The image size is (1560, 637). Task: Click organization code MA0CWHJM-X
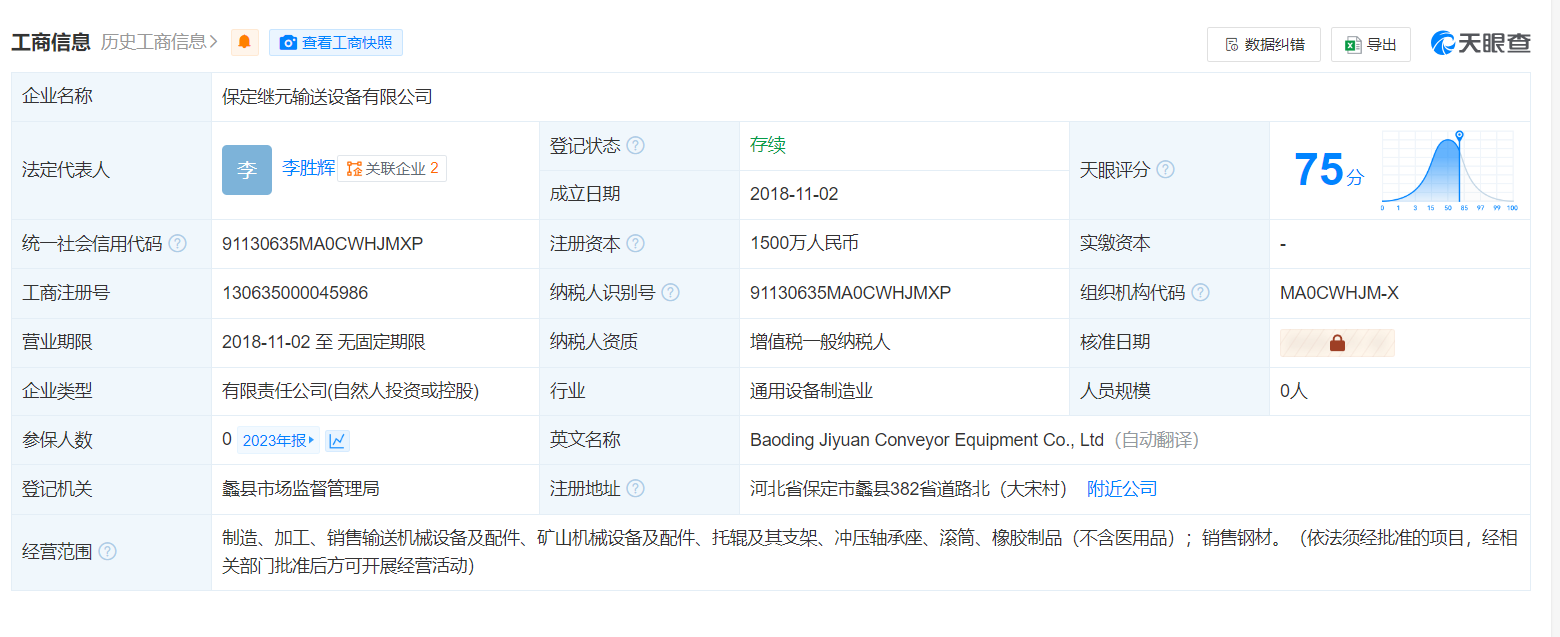(x=1339, y=293)
